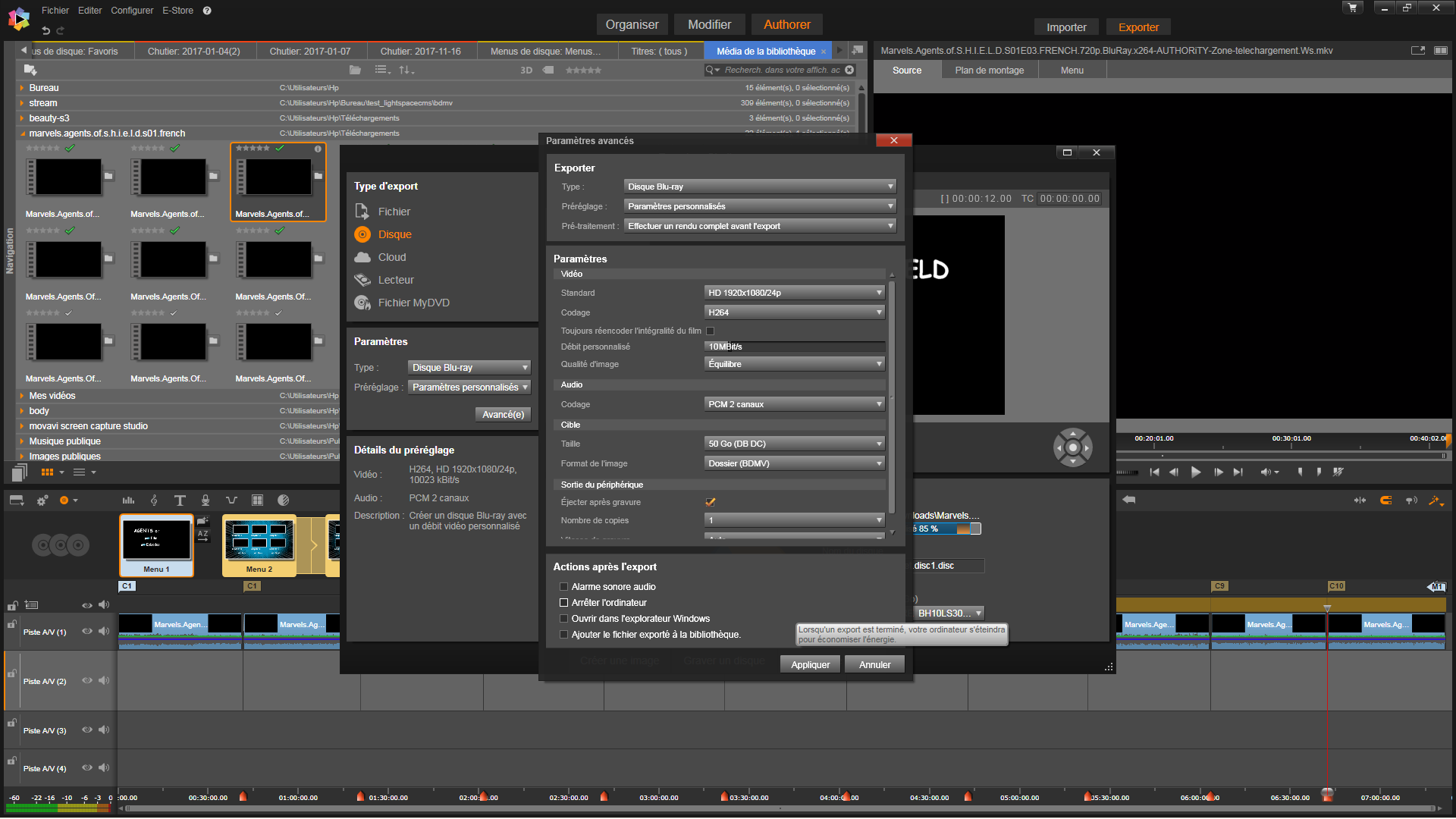This screenshot has height=819, width=1456.
Task: Open 'Plan de montage' player tab
Action: click(x=989, y=70)
